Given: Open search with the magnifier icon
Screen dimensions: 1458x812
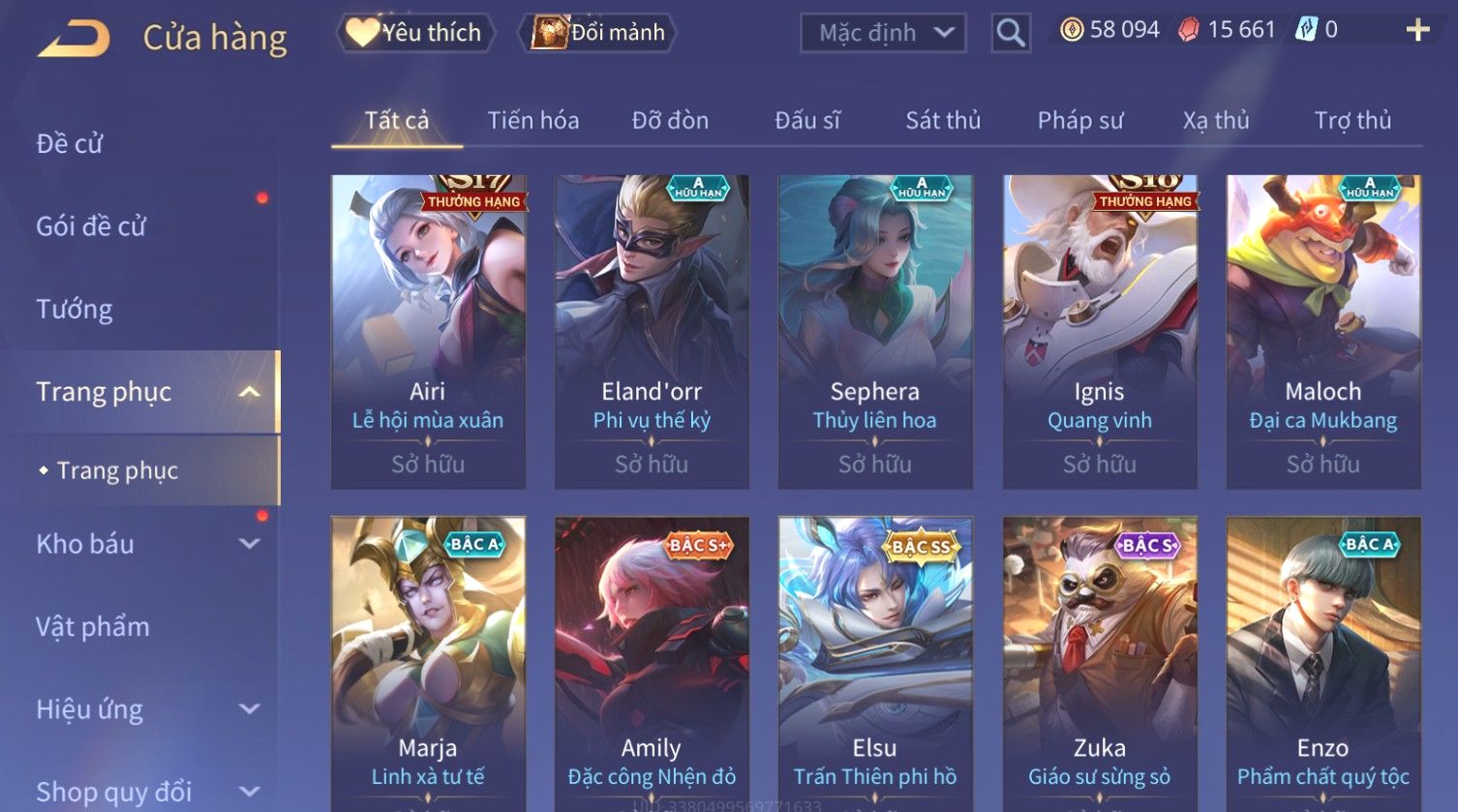Looking at the screenshot, I should point(1010,33).
